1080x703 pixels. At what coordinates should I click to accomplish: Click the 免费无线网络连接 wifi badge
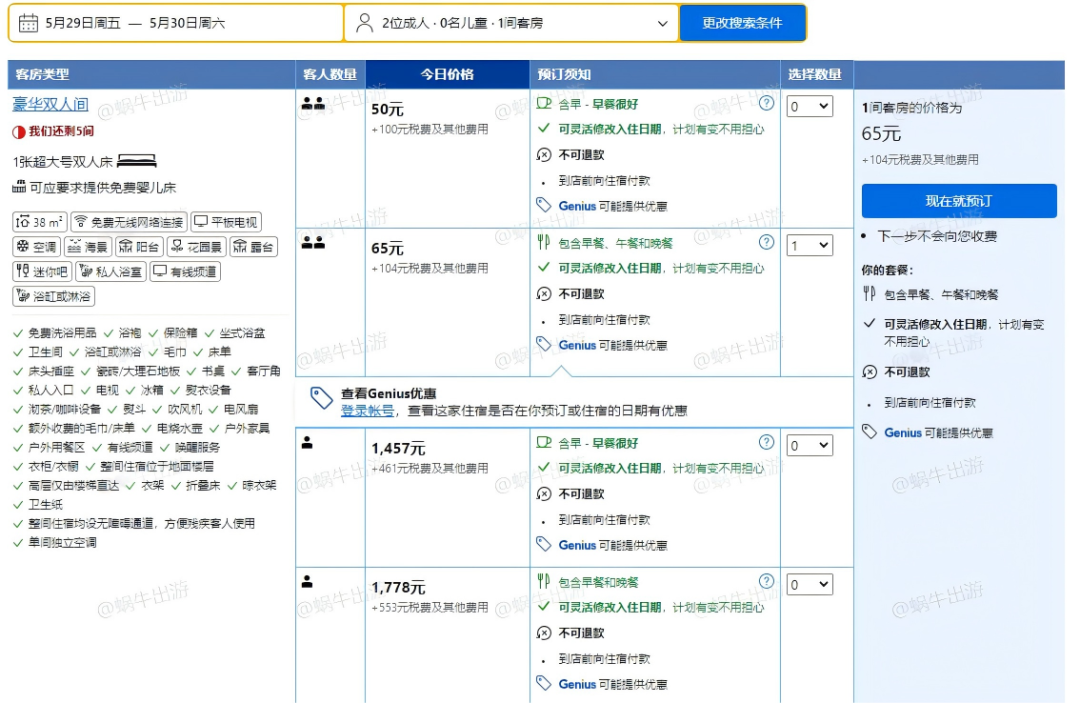click(x=129, y=222)
